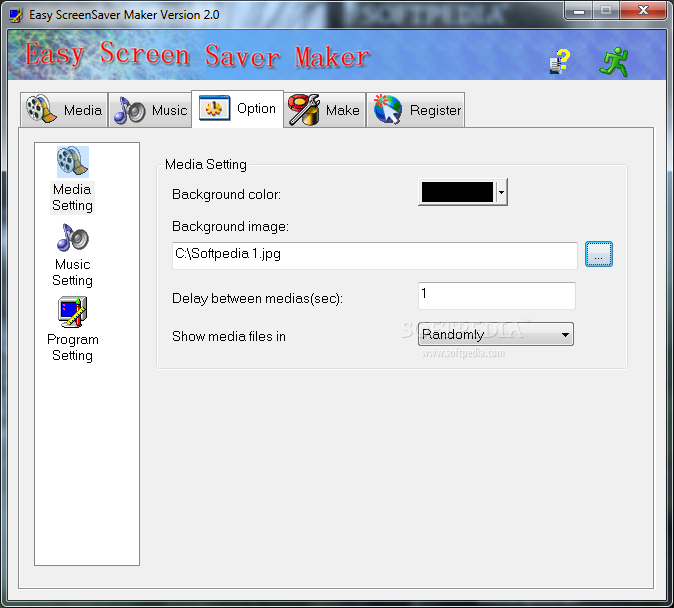
Task: Open the Register tab
Action: 416,110
